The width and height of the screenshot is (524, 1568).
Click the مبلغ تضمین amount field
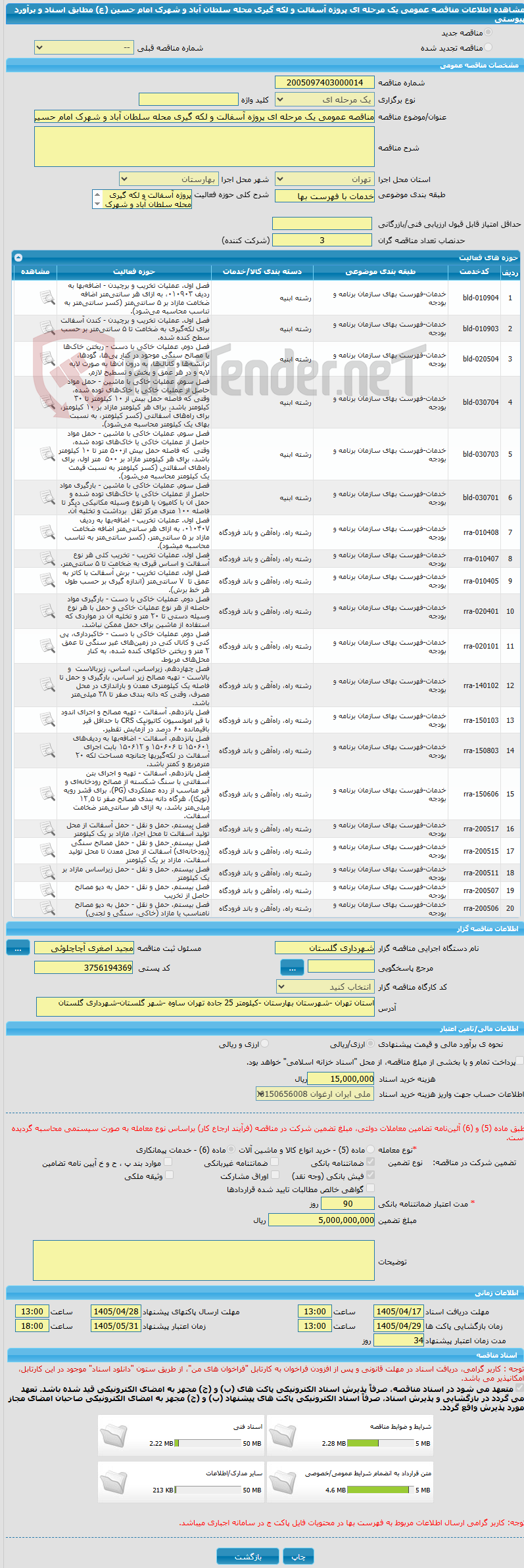tap(322, 1220)
